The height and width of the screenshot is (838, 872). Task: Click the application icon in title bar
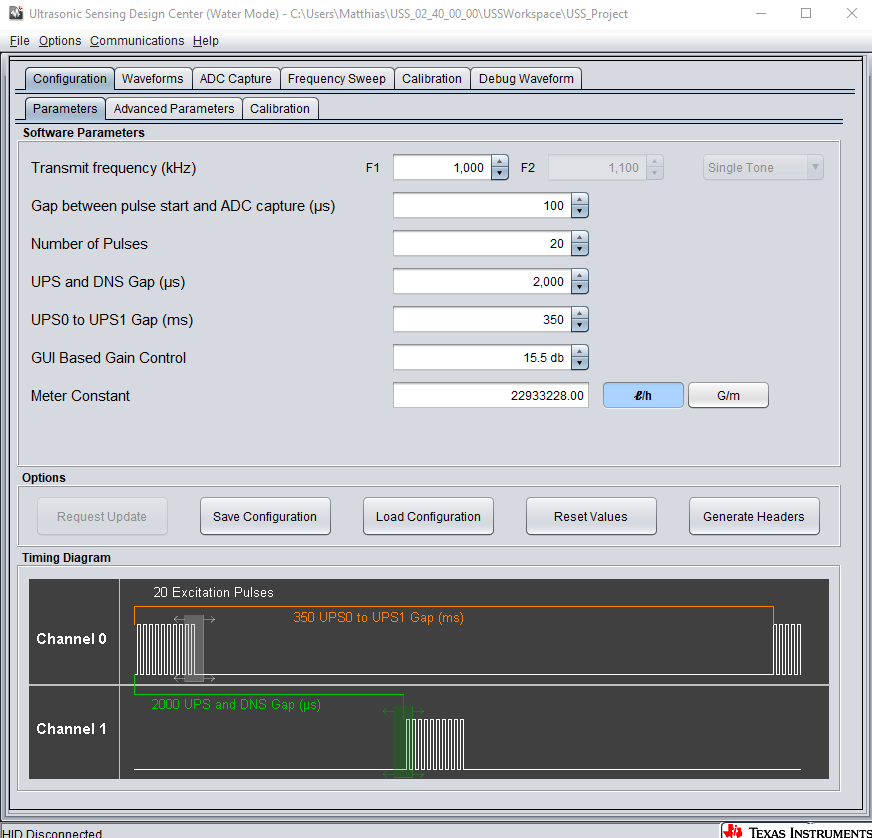pyautogui.click(x=16, y=13)
